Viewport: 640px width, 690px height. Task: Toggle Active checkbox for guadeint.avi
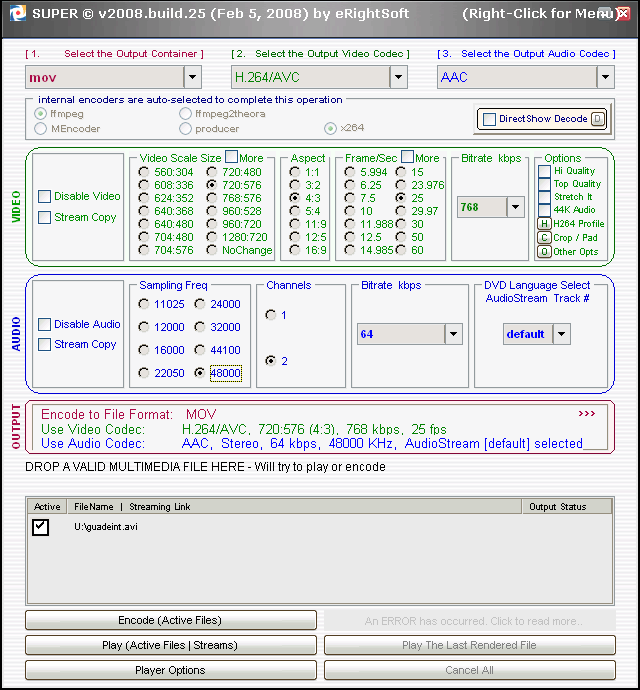tap(40, 527)
